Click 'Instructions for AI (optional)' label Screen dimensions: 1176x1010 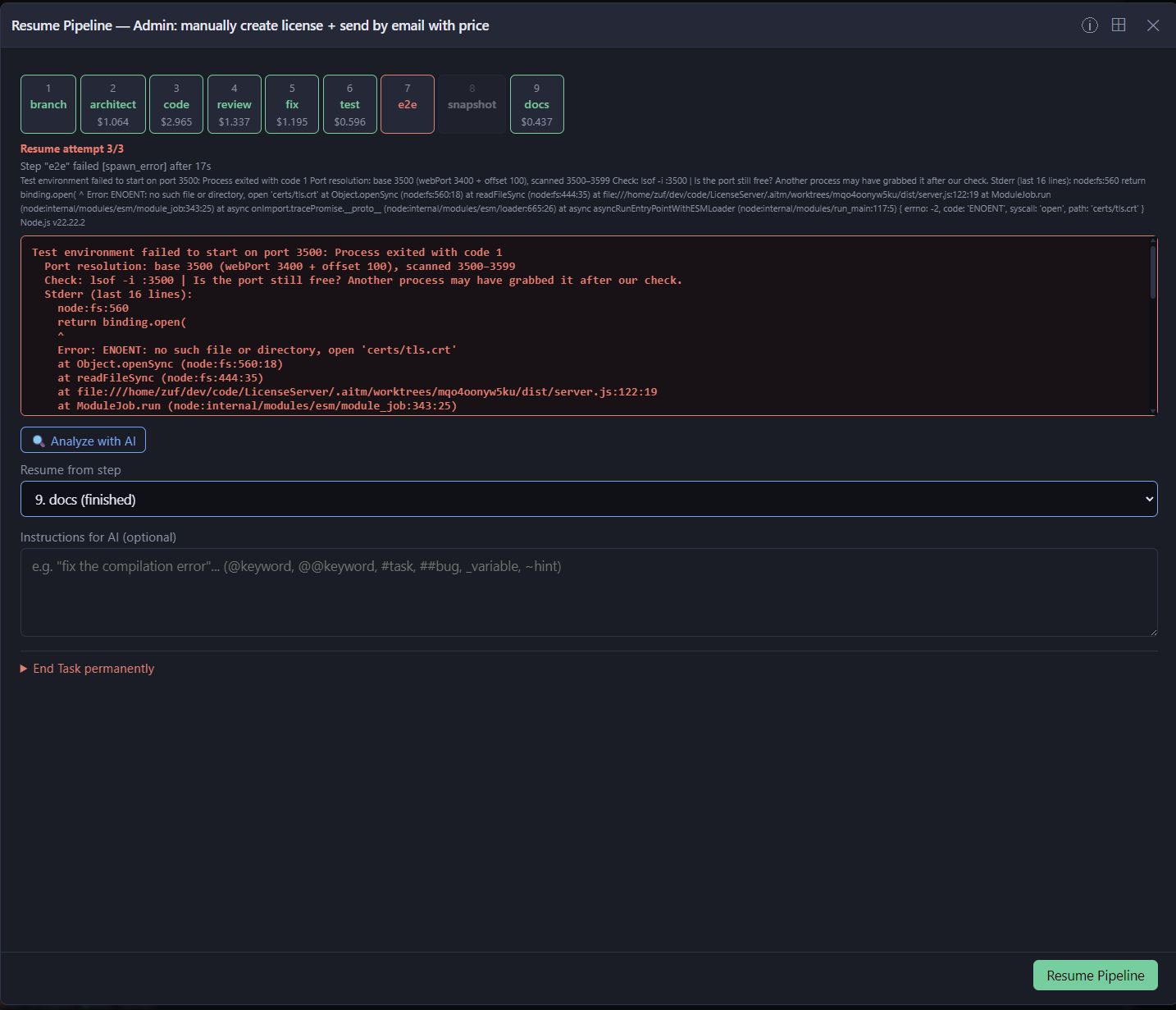[98, 537]
